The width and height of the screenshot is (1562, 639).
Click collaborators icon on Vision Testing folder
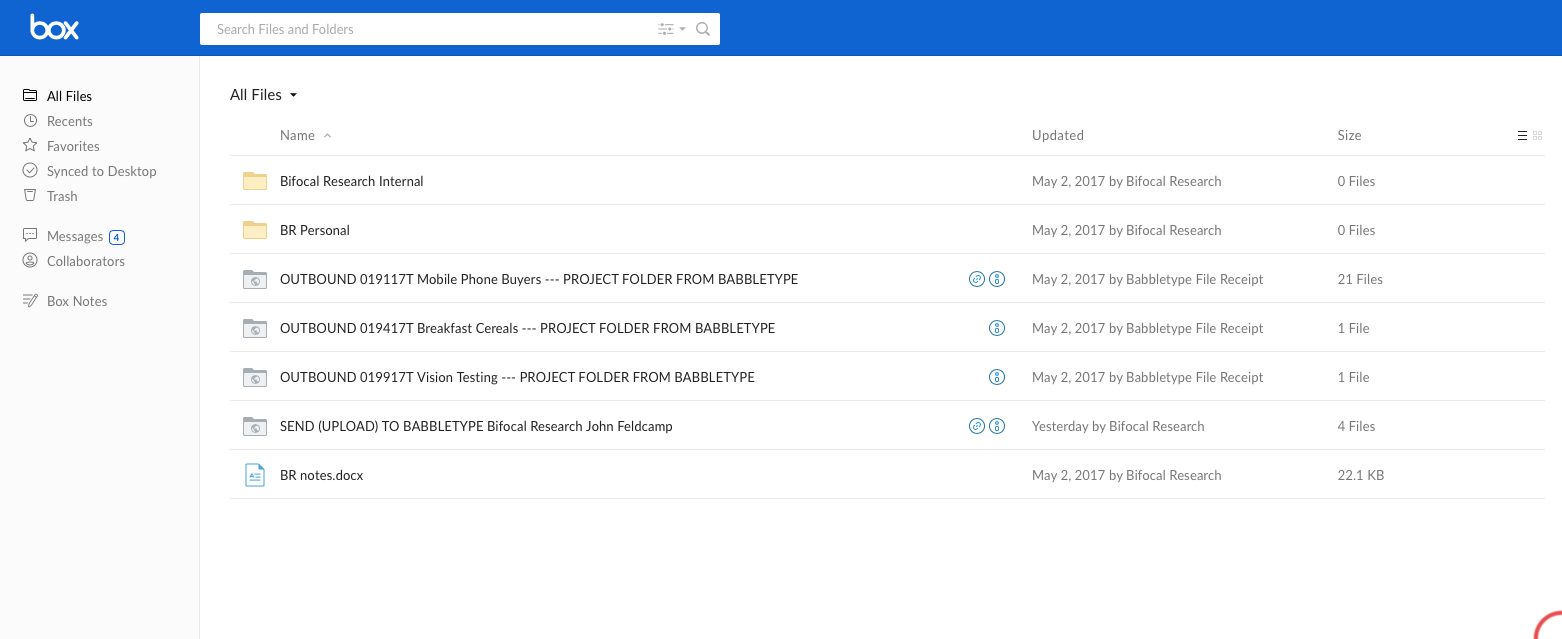996,377
